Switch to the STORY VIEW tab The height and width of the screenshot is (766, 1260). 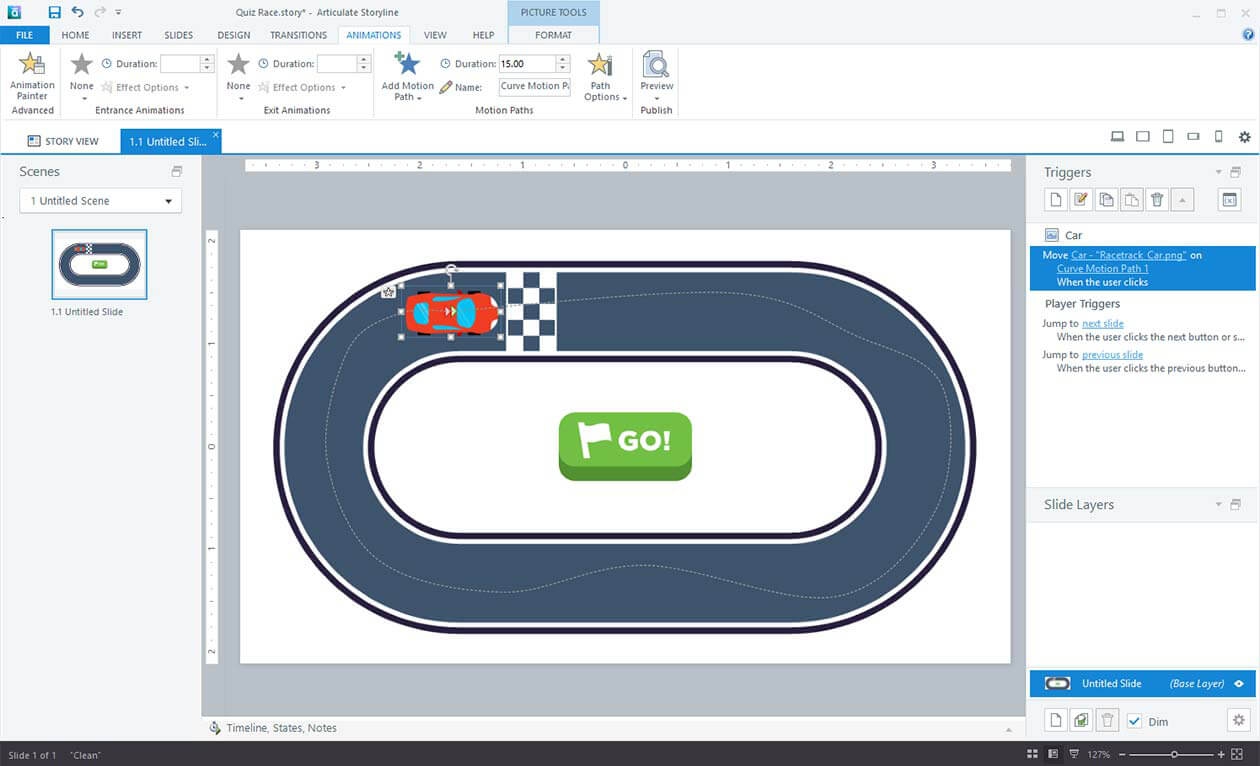coord(62,141)
